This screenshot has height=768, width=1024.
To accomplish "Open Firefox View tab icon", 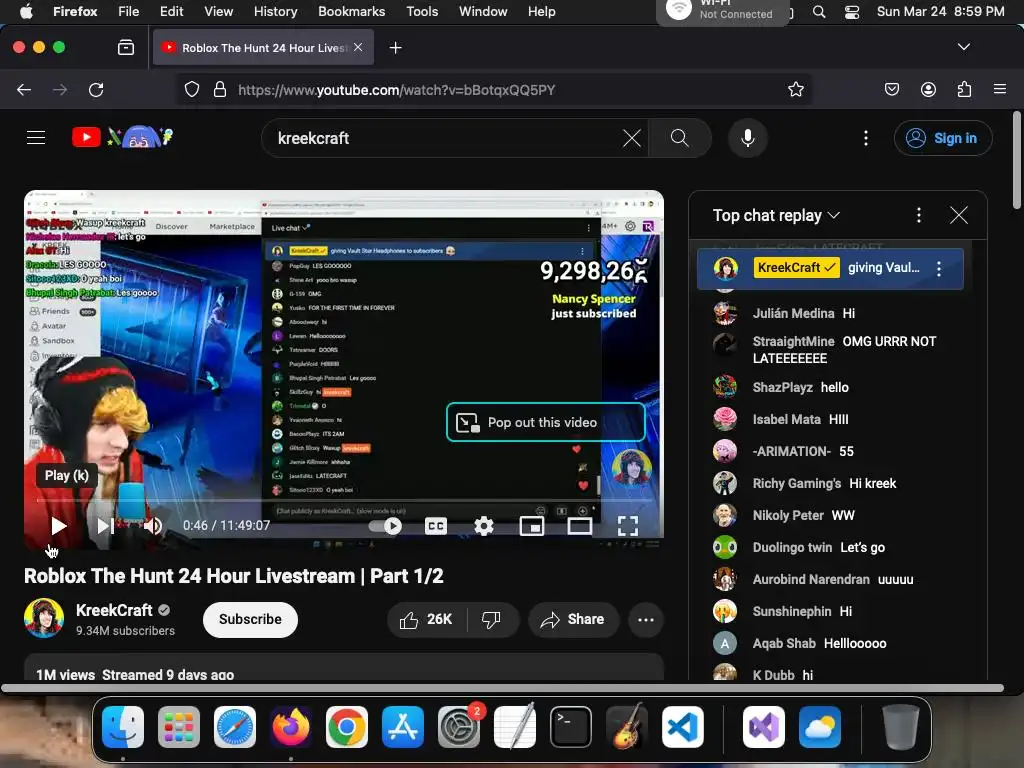I will [126, 47].
